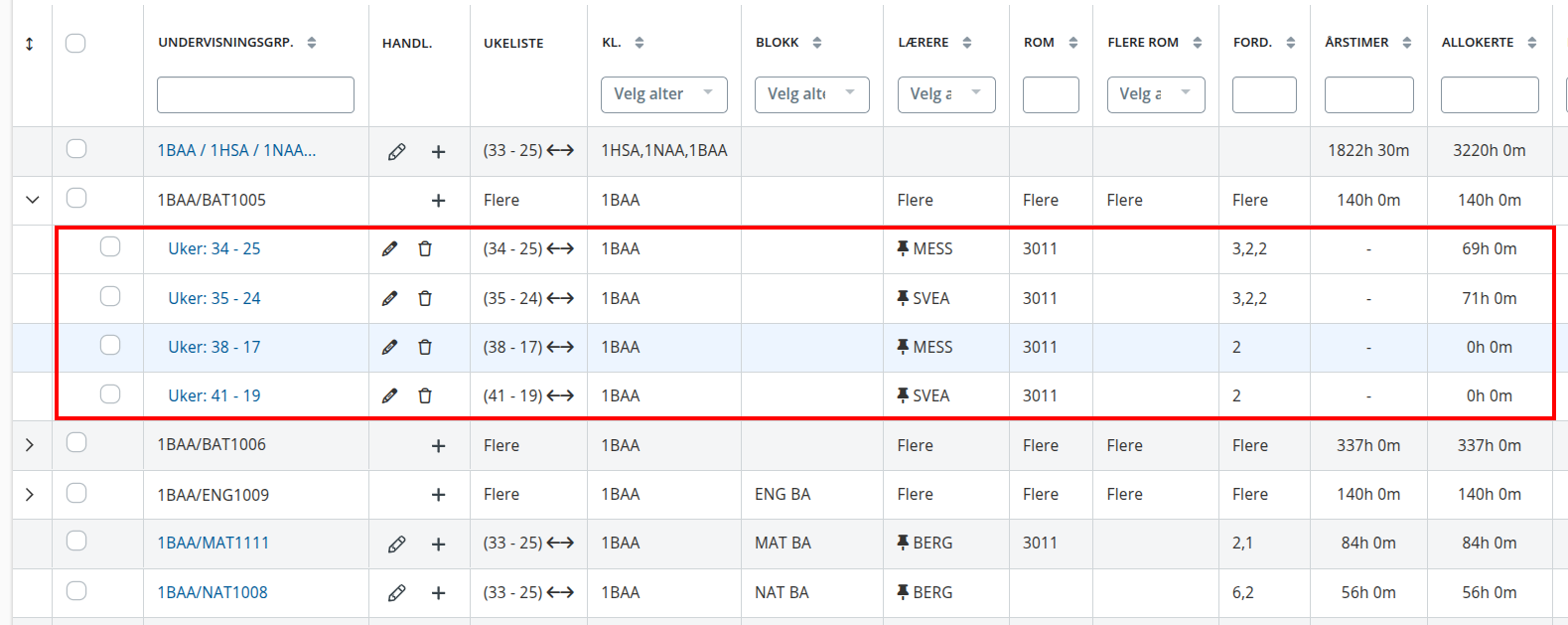Check the Uker: 34 - 25 checkbox

point(110,246)
